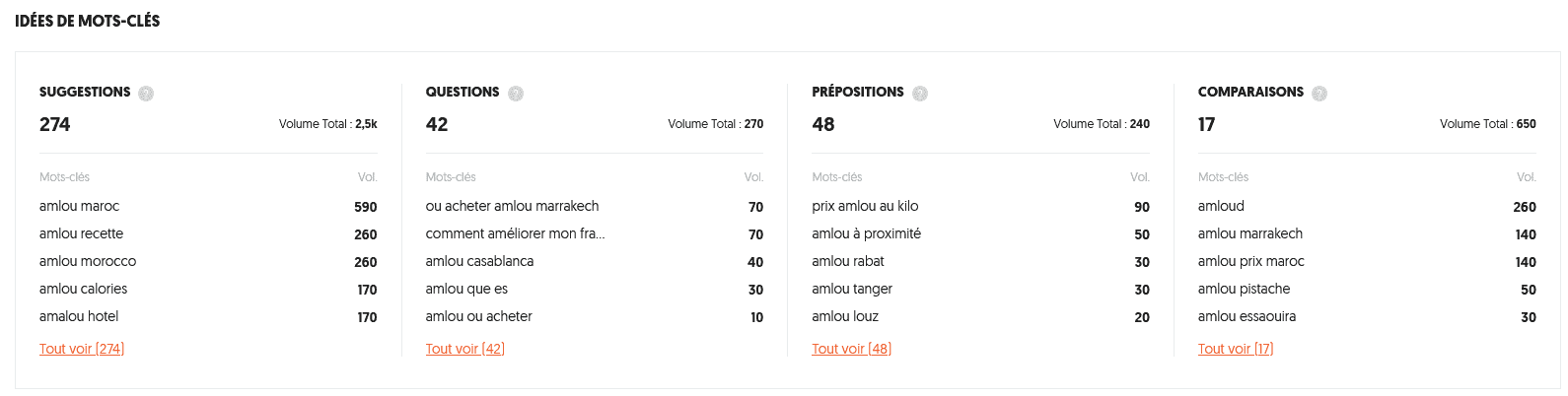Select the keyword 'amlou tanger'
Image resolution: width=1568 pixels, height=396 pixels.
click(x=852, y=290)
